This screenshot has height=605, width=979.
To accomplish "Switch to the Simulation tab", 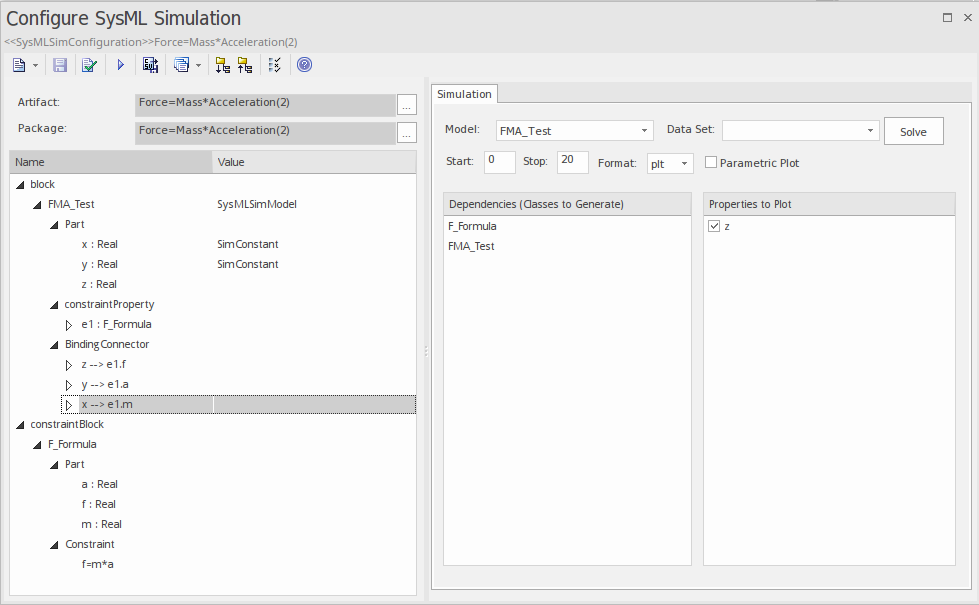I will tap(464, 94).
